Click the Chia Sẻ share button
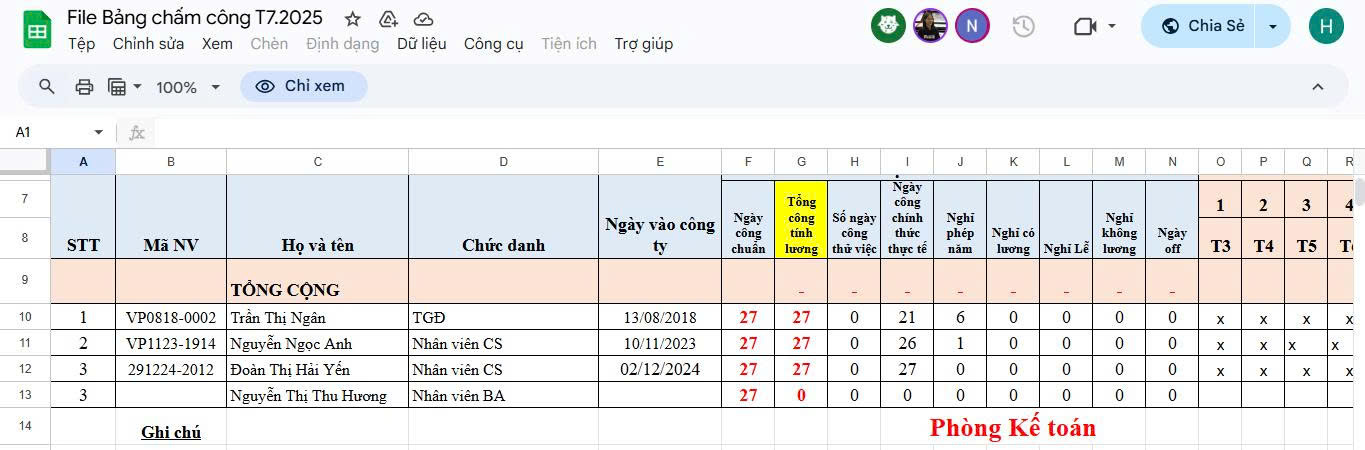1365x450 pixels. tap(1203, 26)
